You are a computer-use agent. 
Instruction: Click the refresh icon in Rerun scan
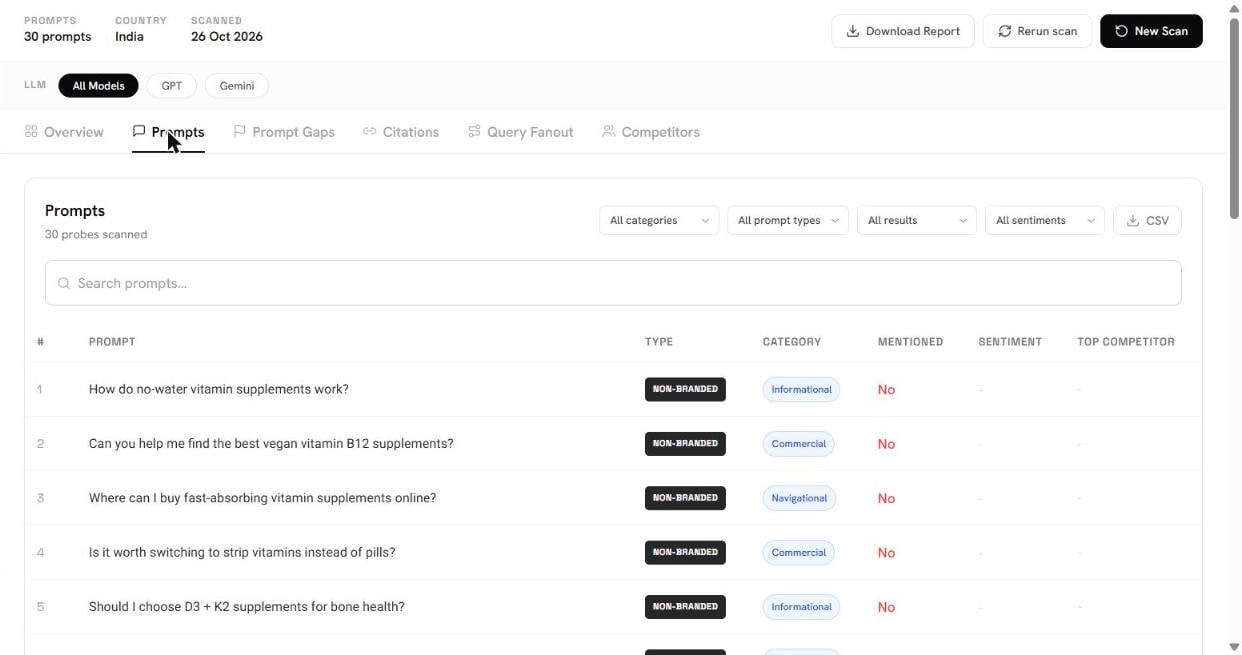coord(1005,31)
